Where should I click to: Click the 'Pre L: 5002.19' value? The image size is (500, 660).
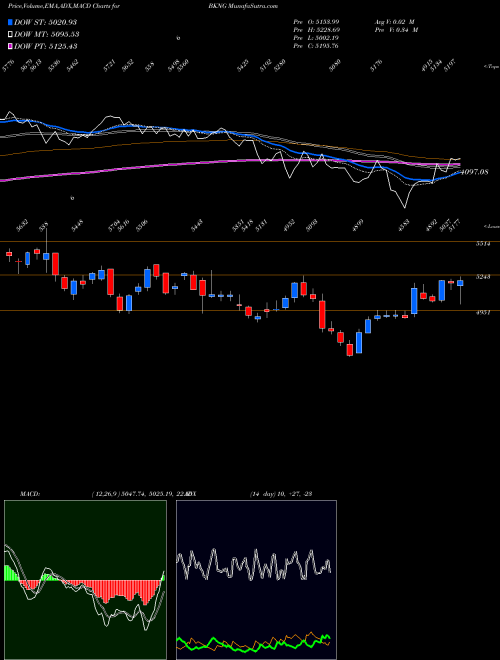(316, 38)
